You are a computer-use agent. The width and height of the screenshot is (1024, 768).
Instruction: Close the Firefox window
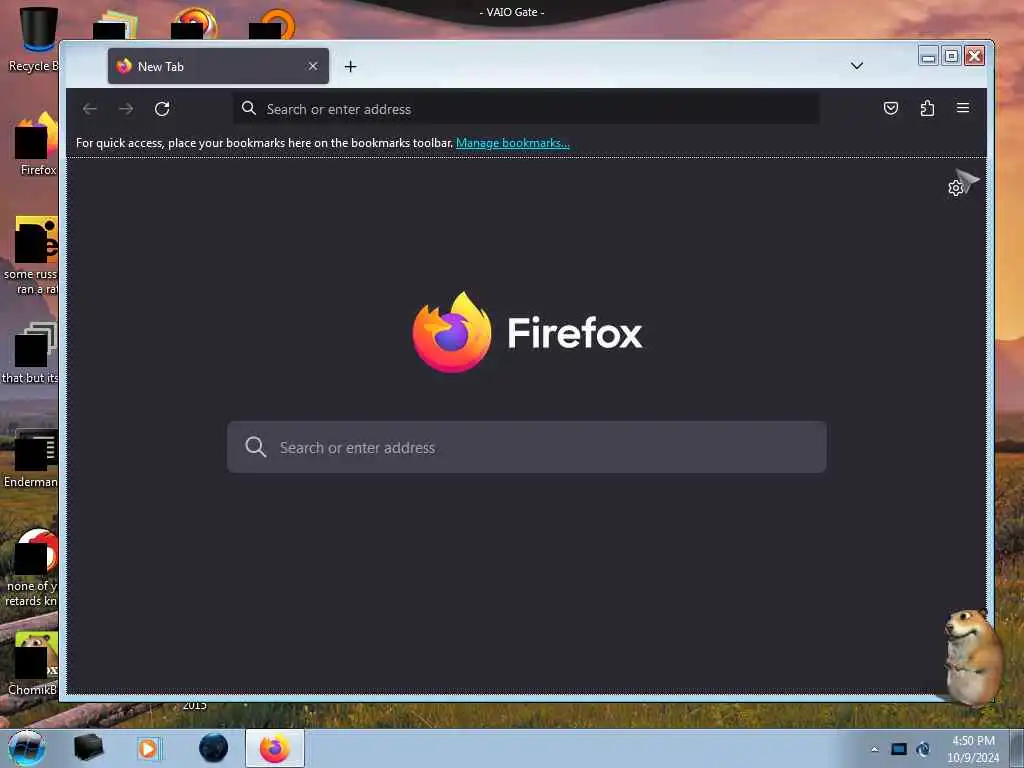coord(974,57)
